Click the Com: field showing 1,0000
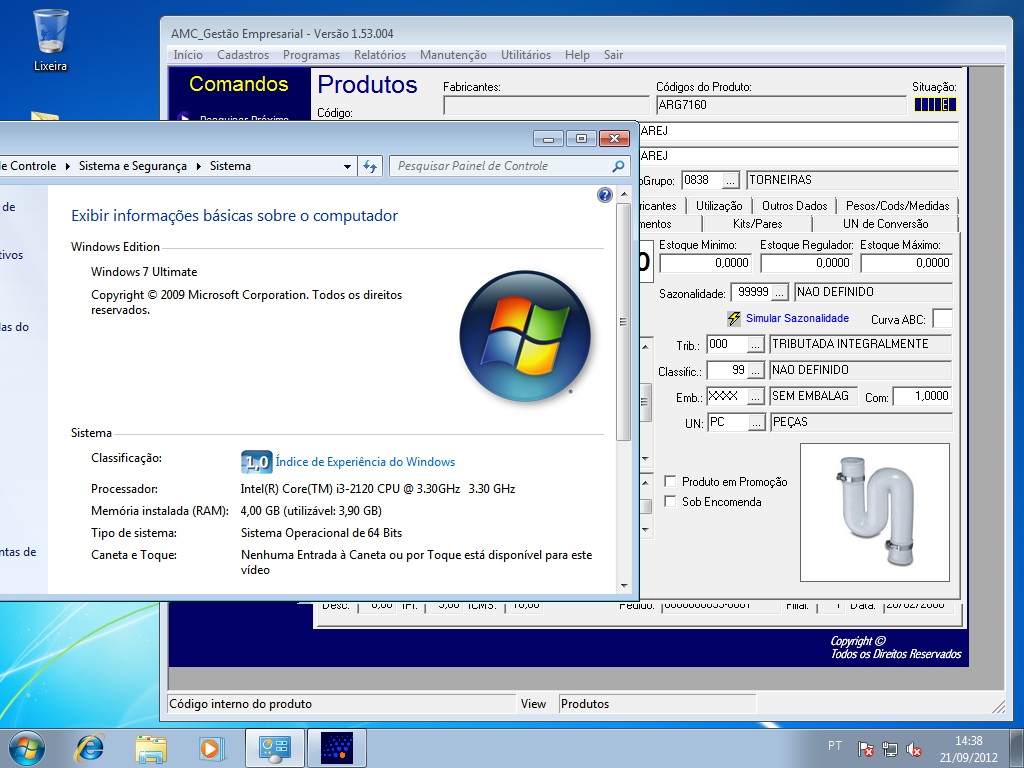Screen dimensions: 1024x768 (922, 396)
